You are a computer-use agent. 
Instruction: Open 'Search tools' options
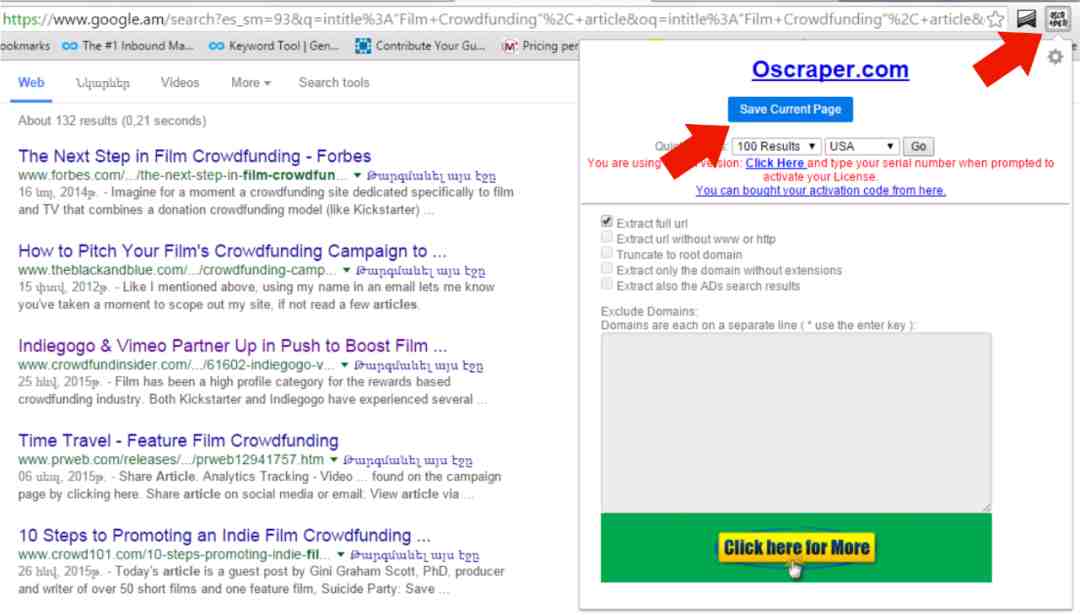(334, 83)
